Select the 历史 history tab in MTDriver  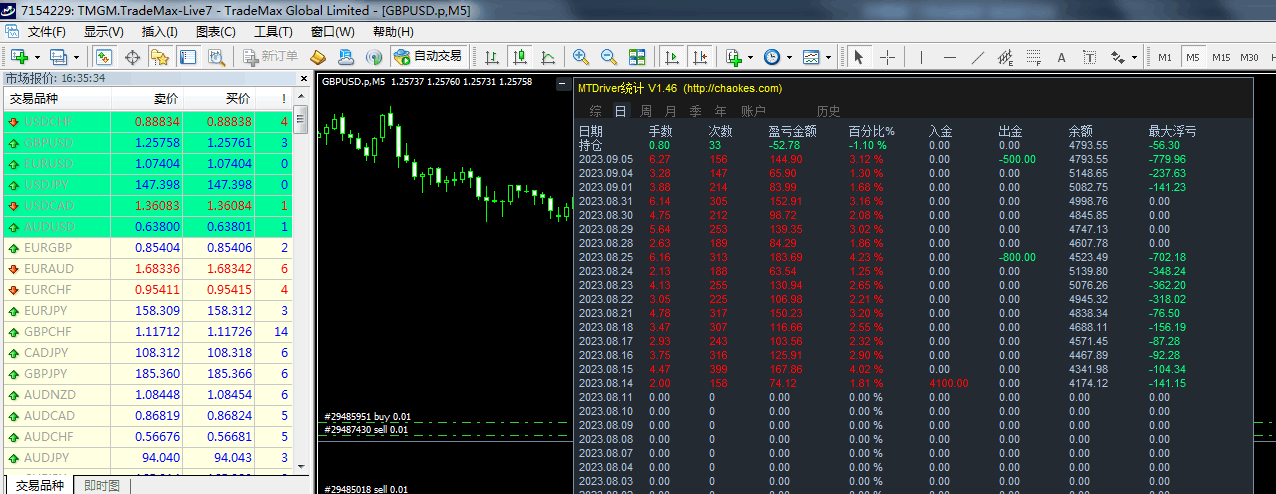pyautogui.click(x=828, y=110)
